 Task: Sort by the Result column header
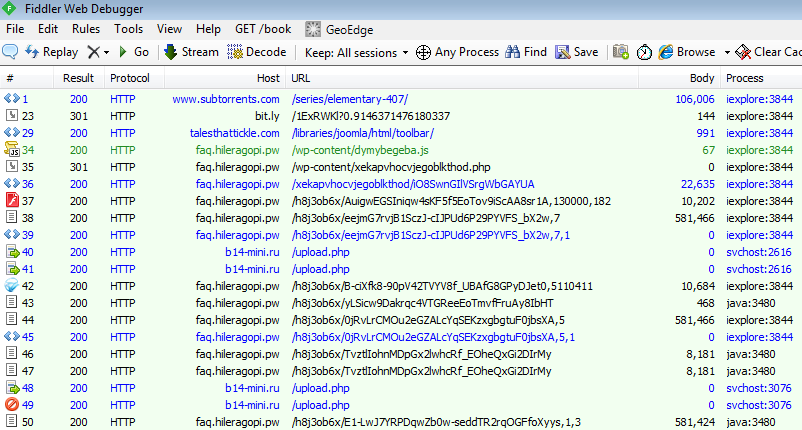click(x=79, y=78)
